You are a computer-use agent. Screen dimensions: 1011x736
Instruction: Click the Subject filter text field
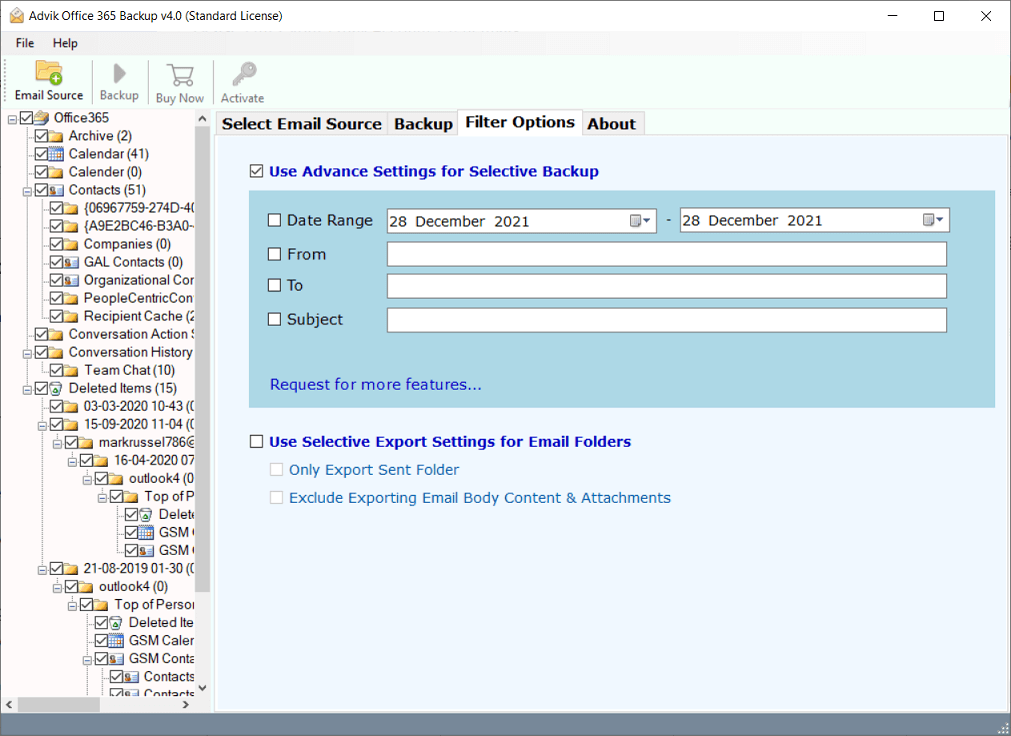click(x=667, y=320)
